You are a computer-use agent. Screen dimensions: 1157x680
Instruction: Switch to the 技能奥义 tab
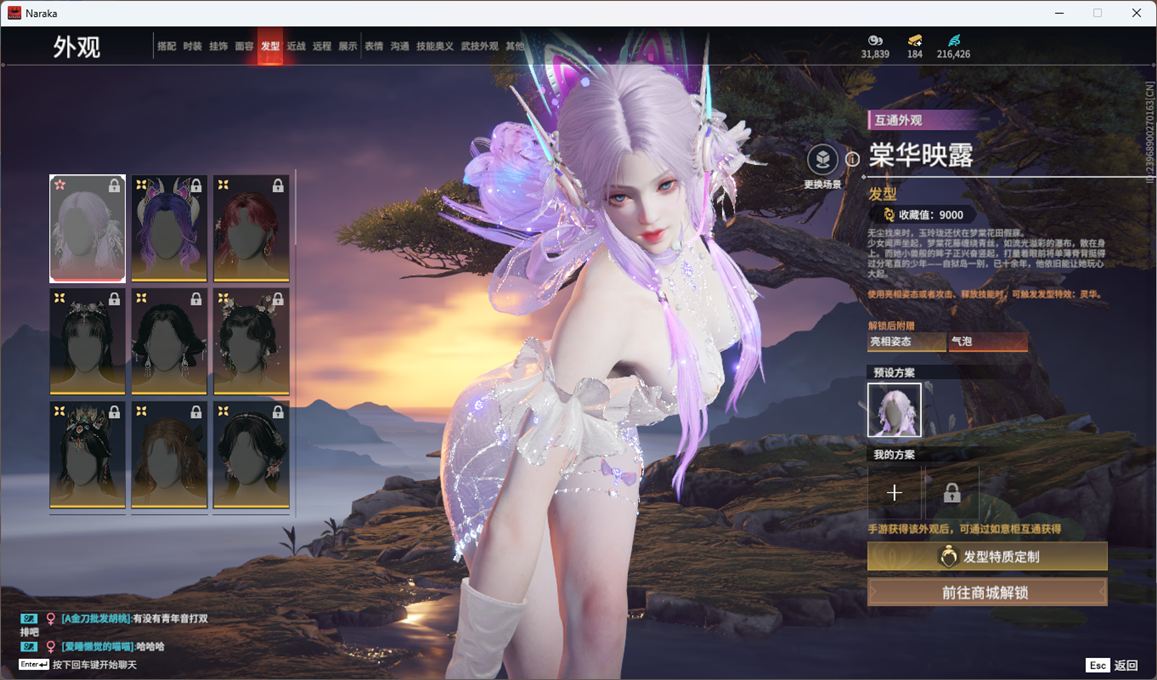(435, 46)
